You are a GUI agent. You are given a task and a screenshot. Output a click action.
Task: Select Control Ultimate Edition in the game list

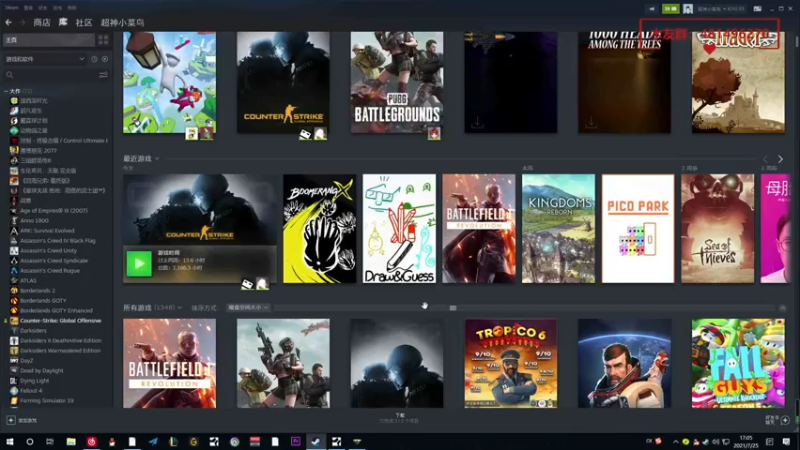tap(59, 140)
